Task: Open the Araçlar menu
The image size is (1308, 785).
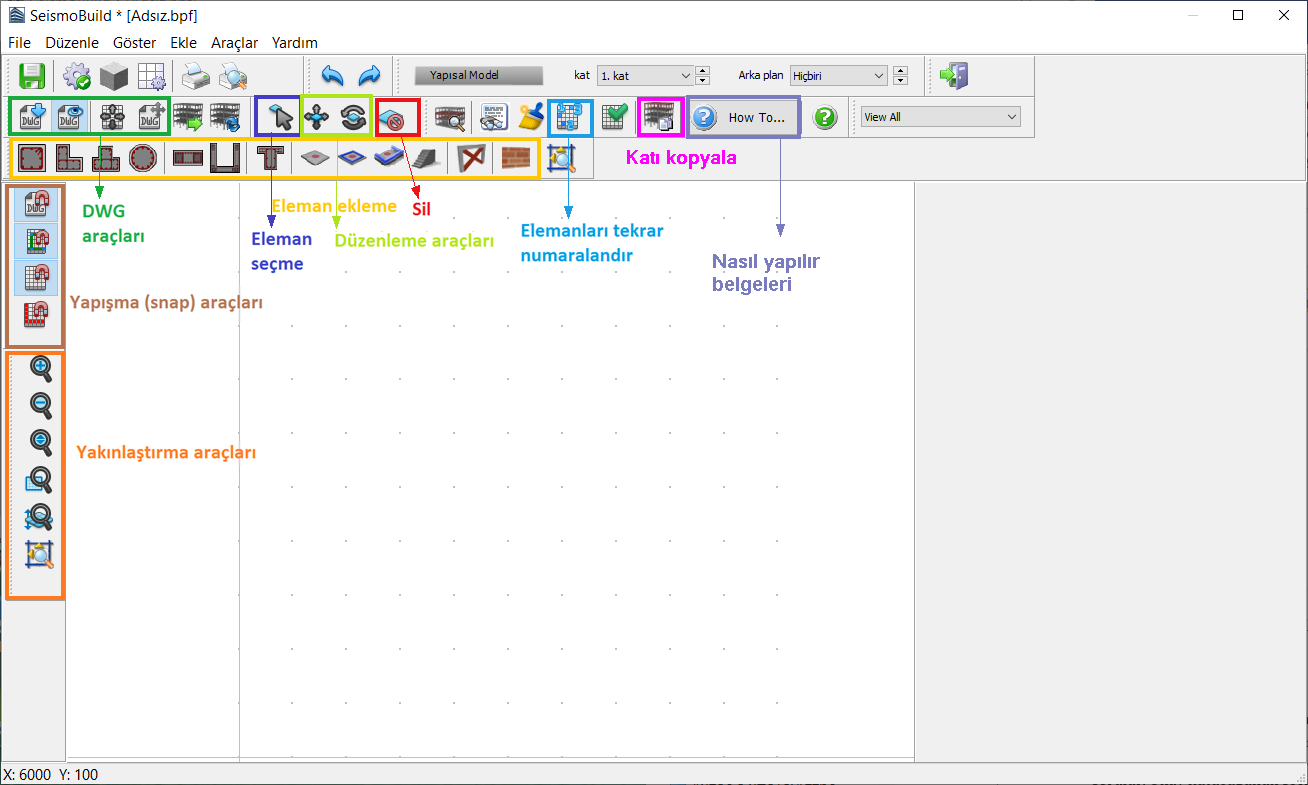Action: click(x=234, y=43)
